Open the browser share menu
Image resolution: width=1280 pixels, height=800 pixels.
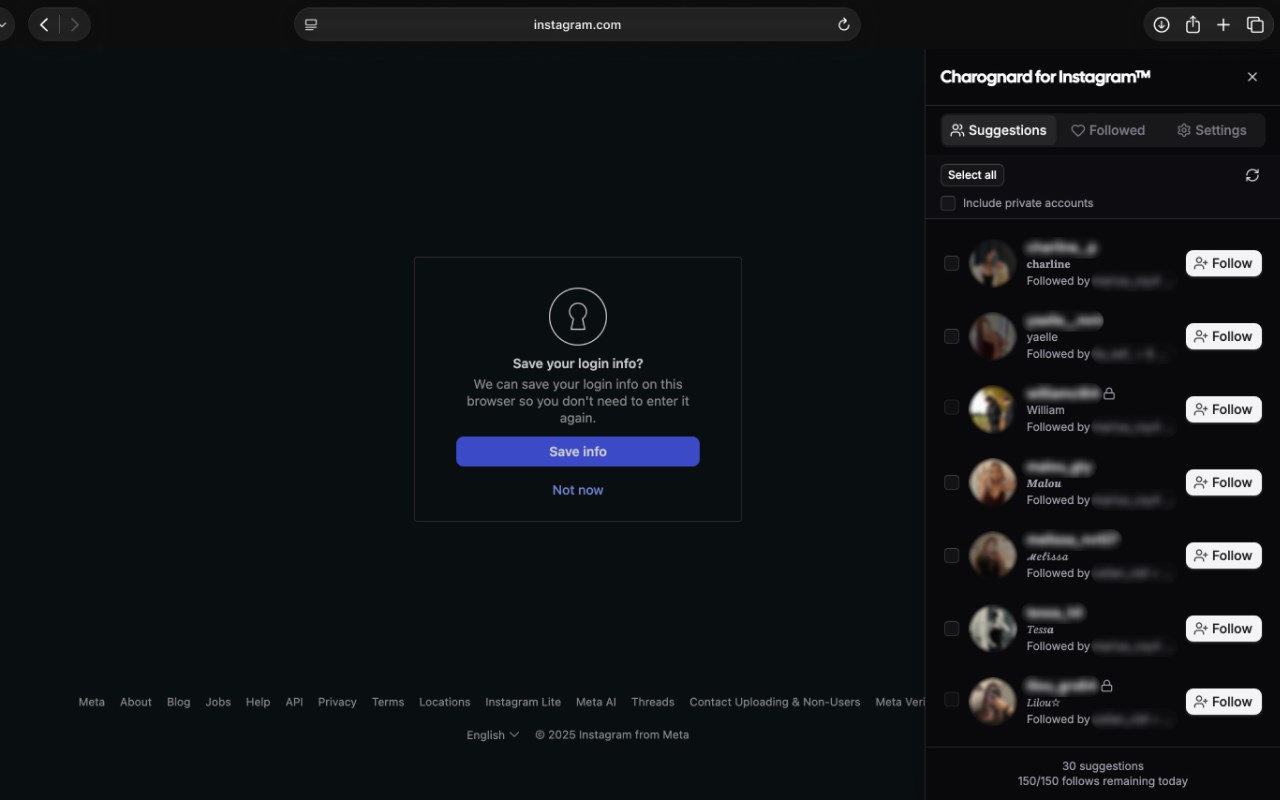pyautogui.click(x=1192, y=25)
